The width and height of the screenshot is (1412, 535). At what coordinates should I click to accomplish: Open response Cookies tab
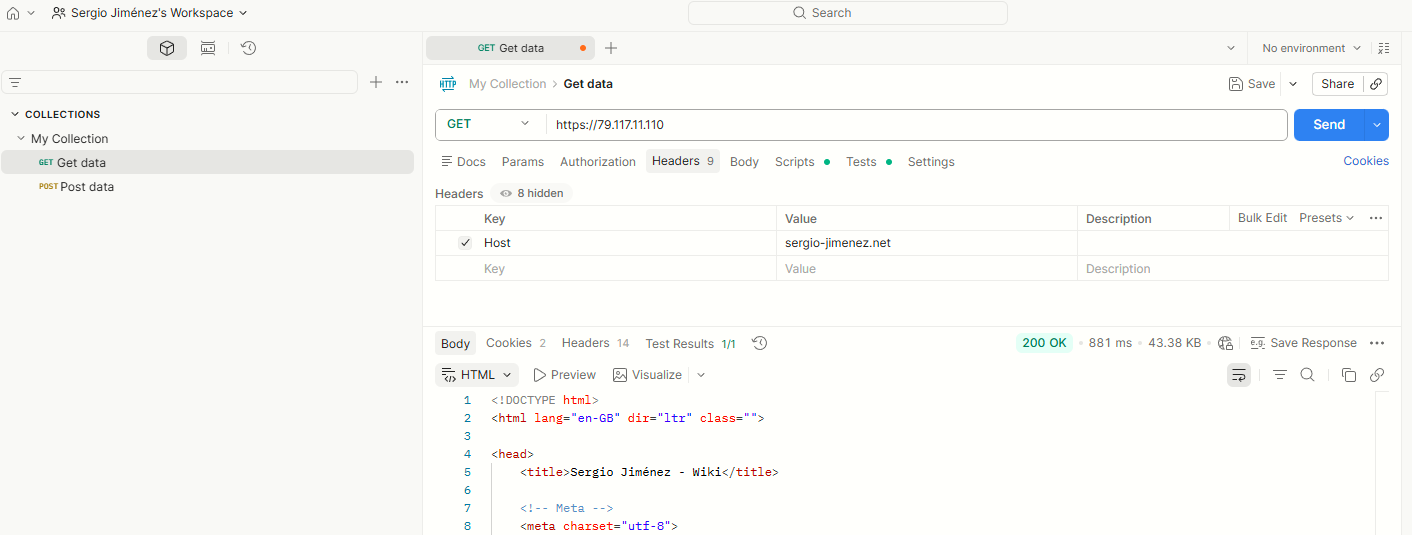pyautogui.click(x=516, y=343)
